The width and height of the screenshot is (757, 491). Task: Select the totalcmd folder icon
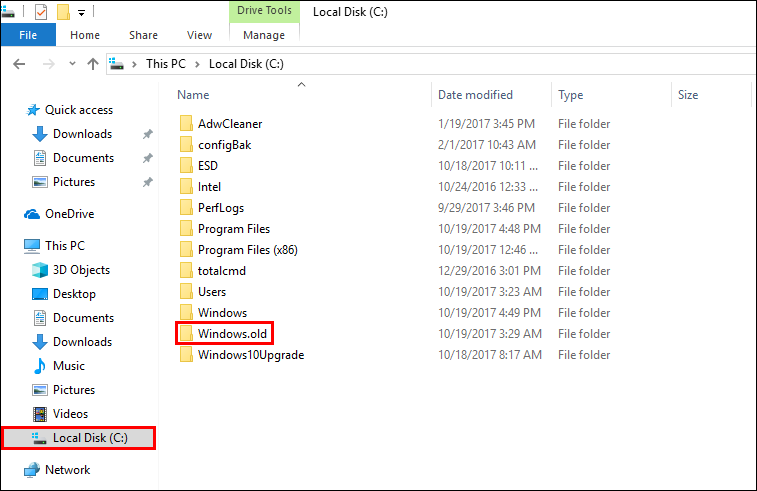tap(186, 271)
